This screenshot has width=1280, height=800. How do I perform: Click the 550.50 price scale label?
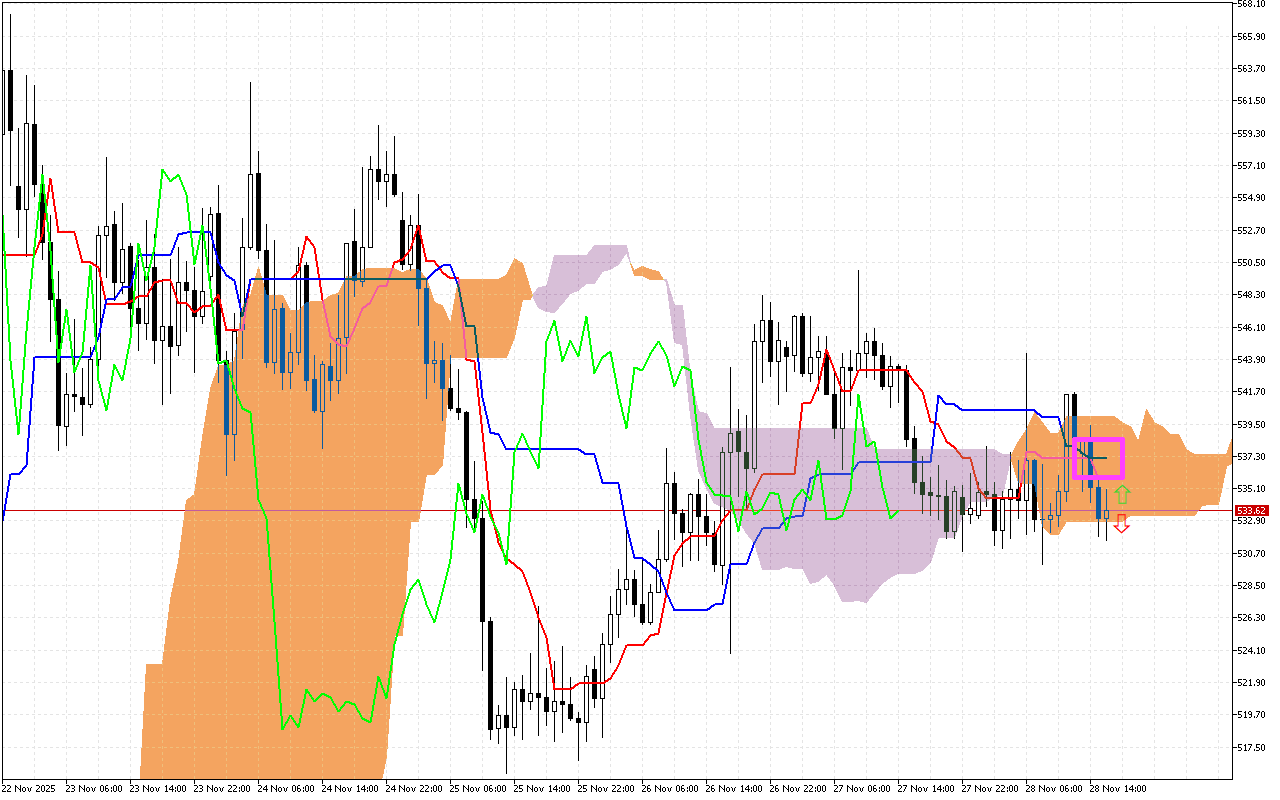[1252, 263]
